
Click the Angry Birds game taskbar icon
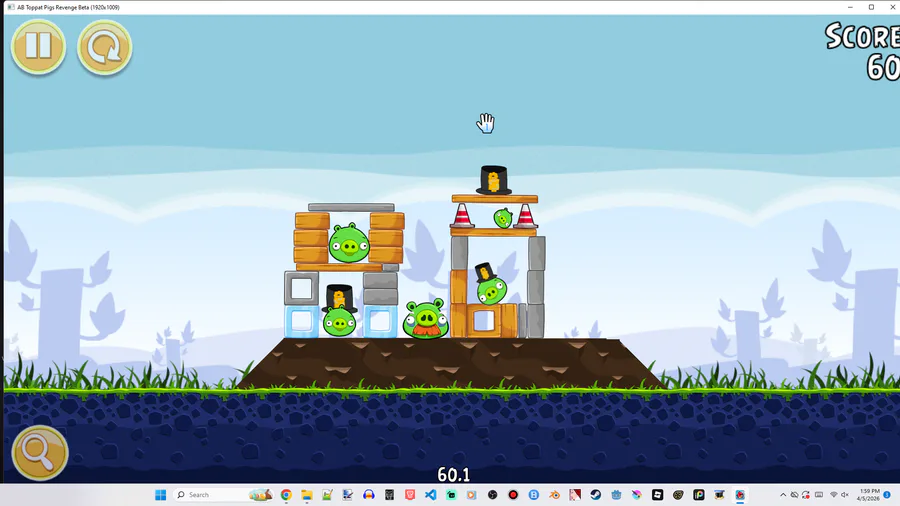(x=740, y=495)
